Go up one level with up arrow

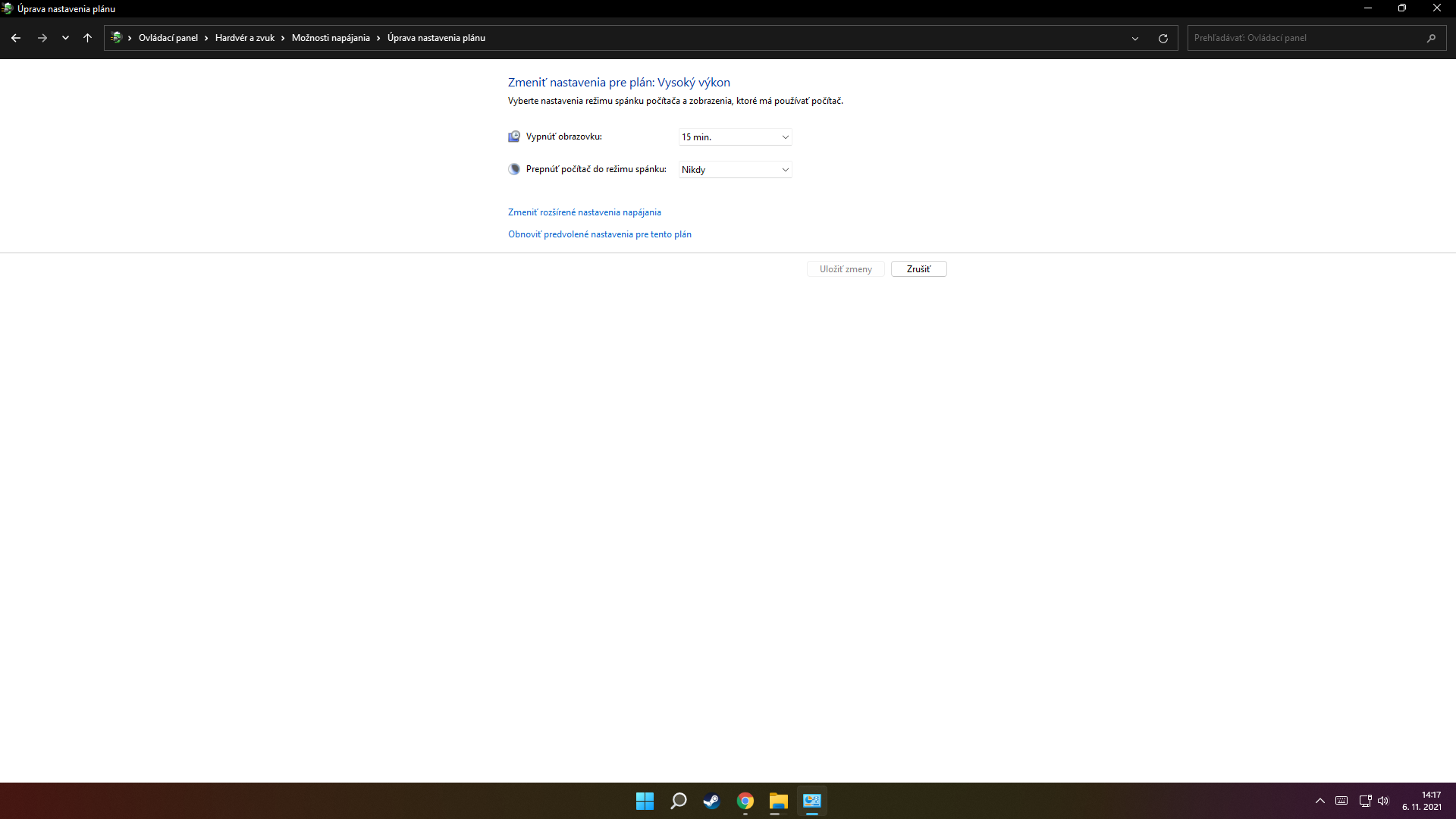(87, 38)
